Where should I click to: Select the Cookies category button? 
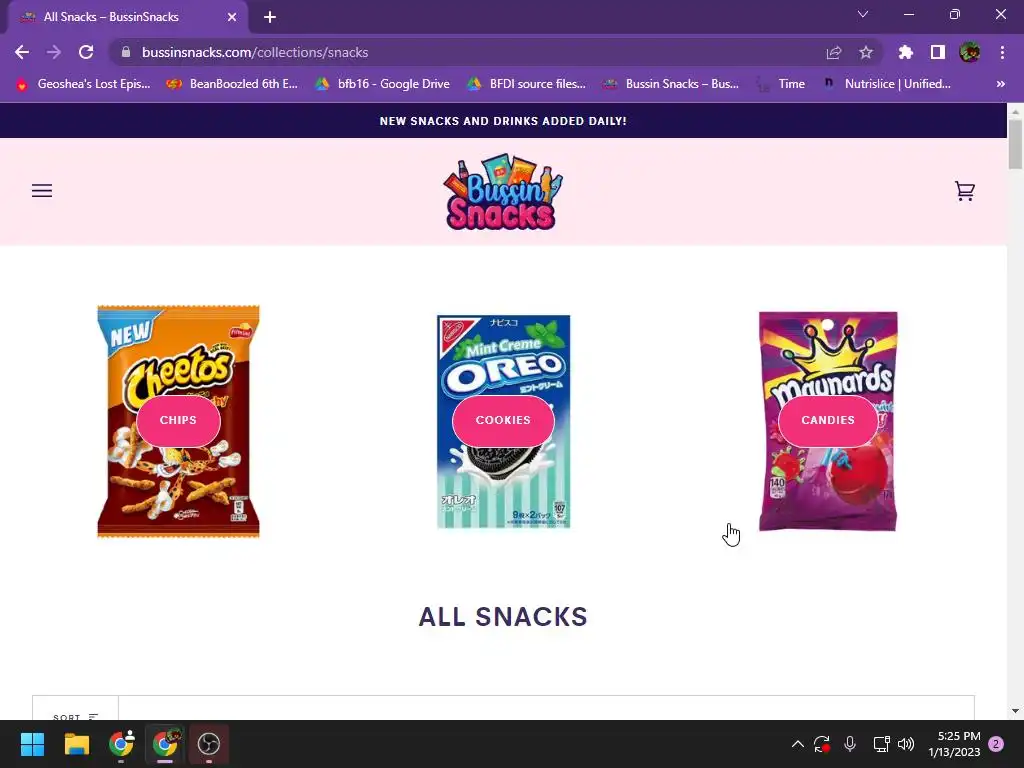point(503,420)
